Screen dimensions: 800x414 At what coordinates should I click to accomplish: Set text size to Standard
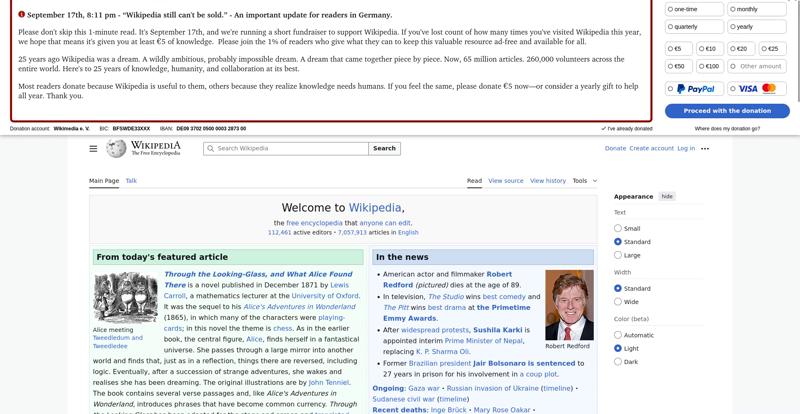click(618, 241)
